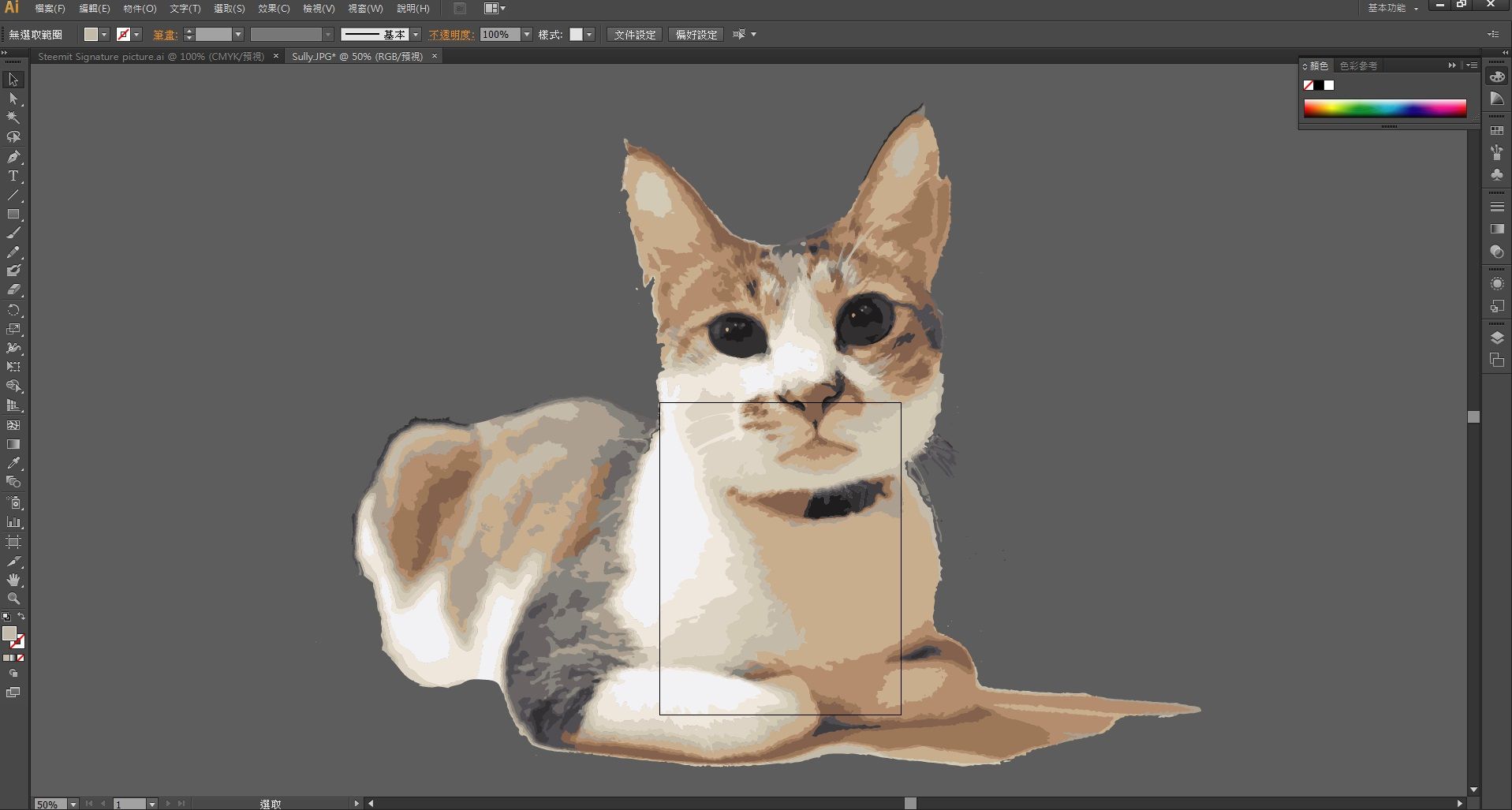Open opacity 100% dropdown arrow
This screenshot has height=810, width=1512.
coord(527,35)
